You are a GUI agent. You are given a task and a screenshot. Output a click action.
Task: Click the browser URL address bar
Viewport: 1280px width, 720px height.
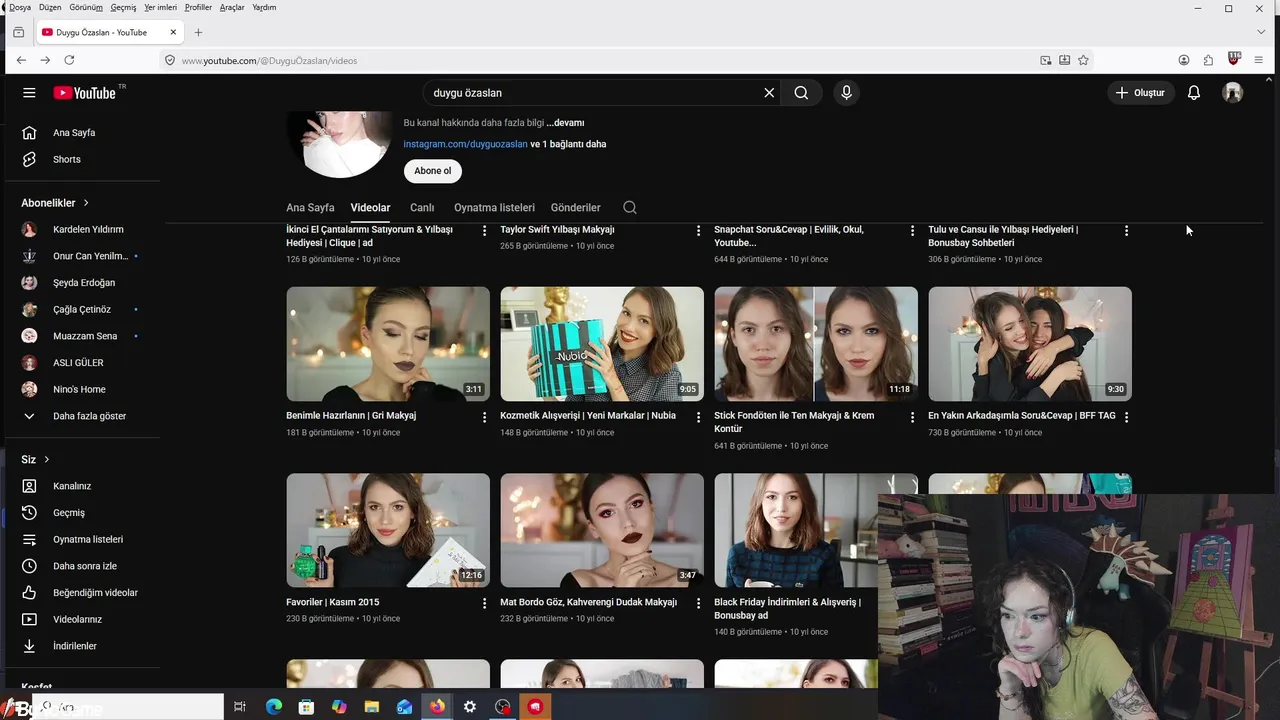pos(600,60)
